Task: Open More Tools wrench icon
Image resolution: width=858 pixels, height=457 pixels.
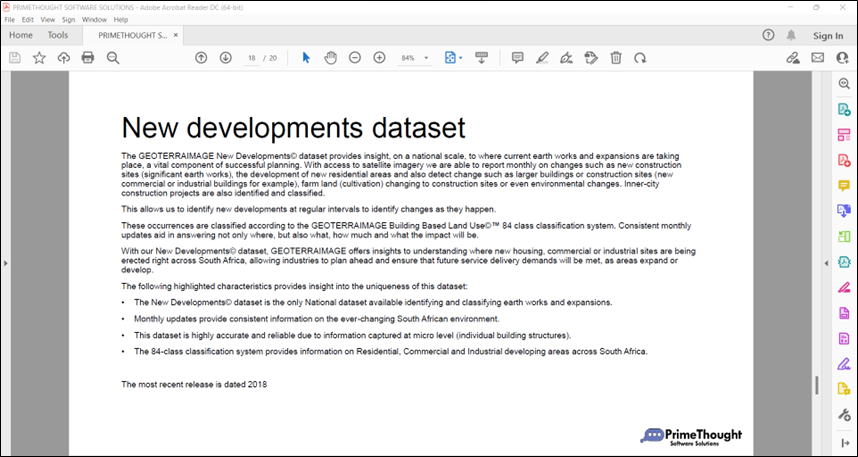Action: pyautogui.click(x=844, y=415)
